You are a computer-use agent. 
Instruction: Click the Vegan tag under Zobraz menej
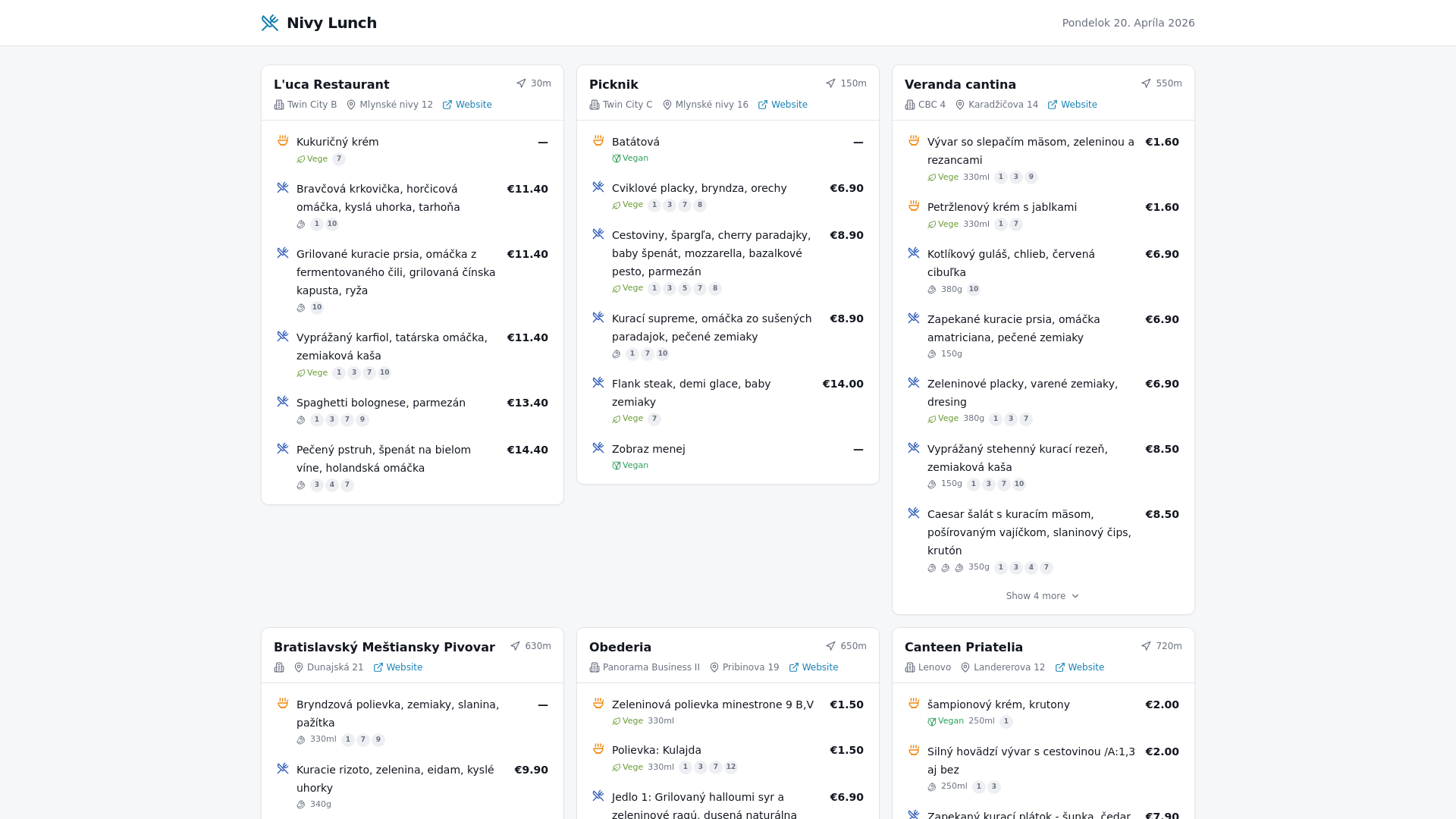coord(630,466)
